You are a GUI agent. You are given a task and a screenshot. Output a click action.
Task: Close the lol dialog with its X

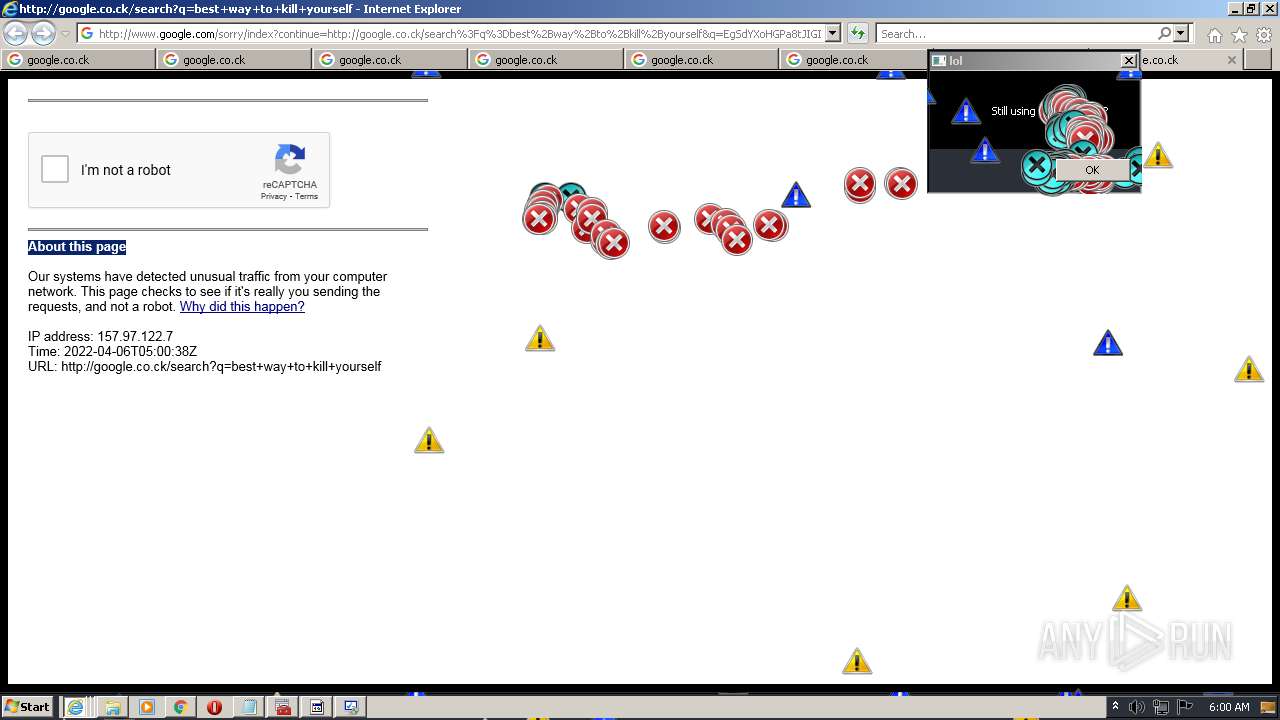(1128, 61)
